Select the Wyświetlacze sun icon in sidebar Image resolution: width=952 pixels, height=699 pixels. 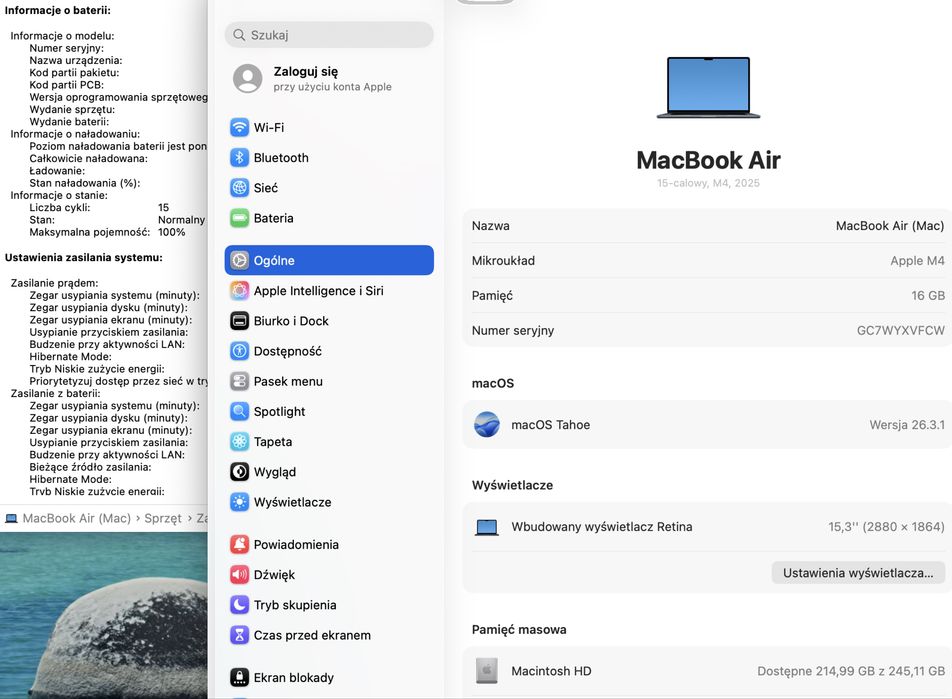(239, 502)
